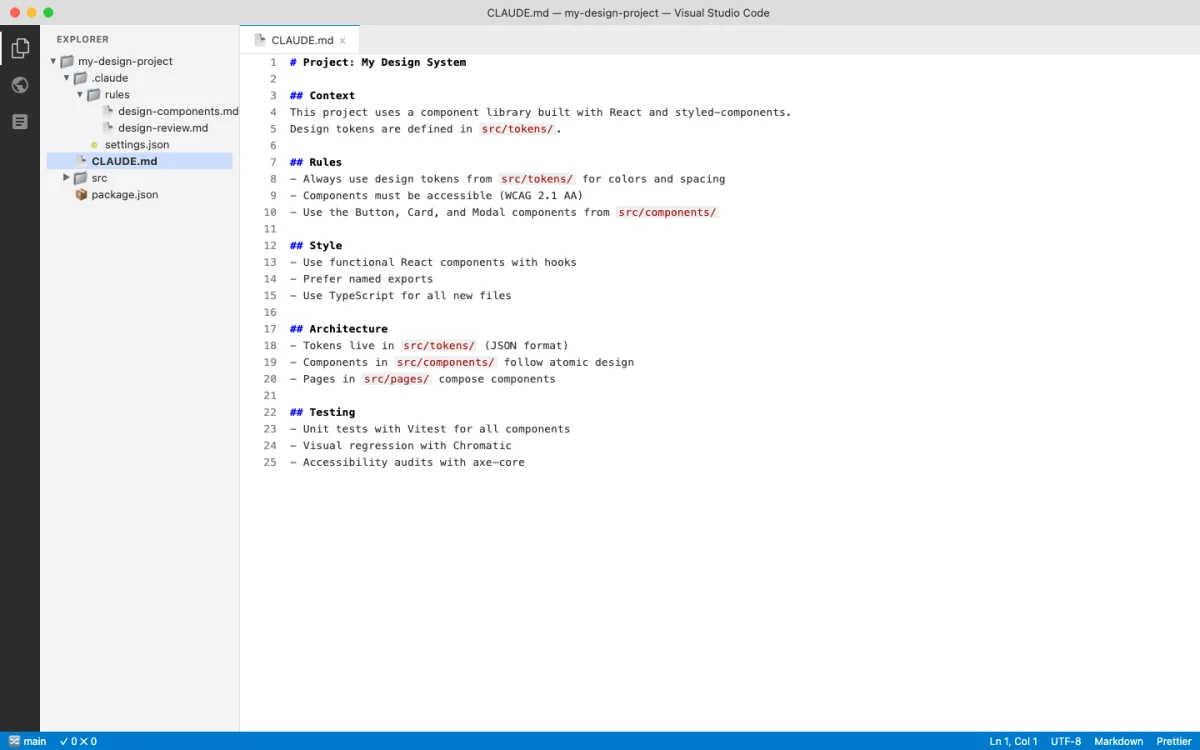Collapse the my-design-project root folder arrow

pyautogui.click(x=53, y=61)
